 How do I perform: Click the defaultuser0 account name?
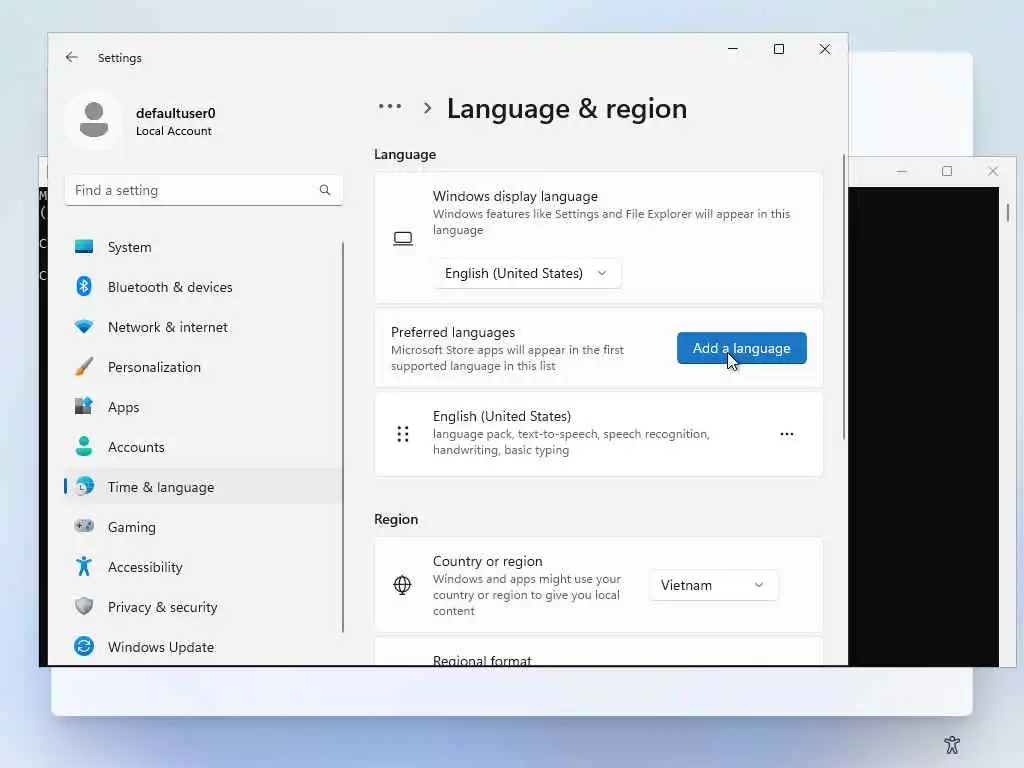pyautogui.click(x=176, y=113)
